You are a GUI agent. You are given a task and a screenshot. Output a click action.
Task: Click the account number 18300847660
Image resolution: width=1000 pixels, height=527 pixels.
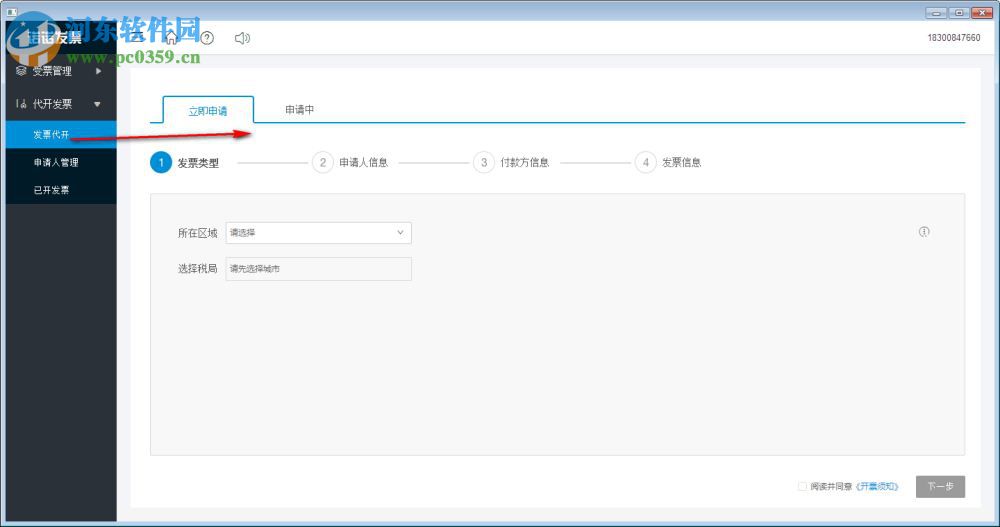point(953,38)
